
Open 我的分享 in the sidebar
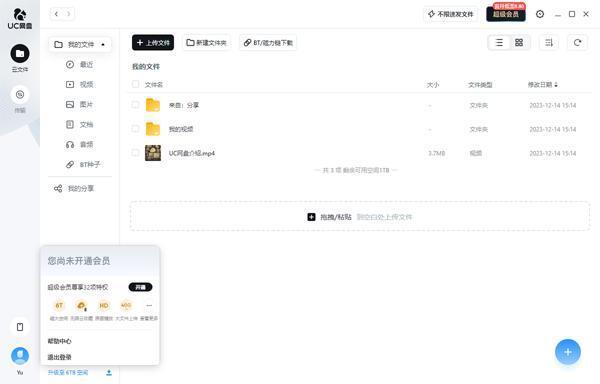point(74,188)
